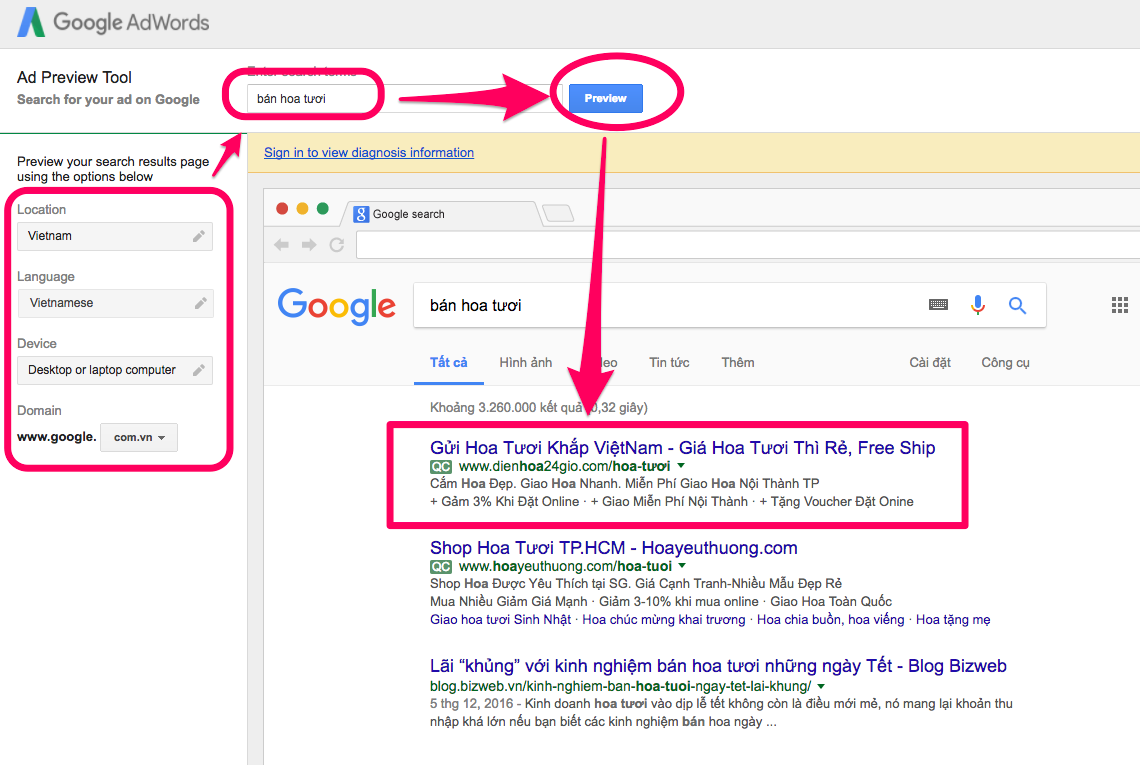Open Cài đặt settings menu
This screenshot has height=765, width=1140.
tap(930, 362)
